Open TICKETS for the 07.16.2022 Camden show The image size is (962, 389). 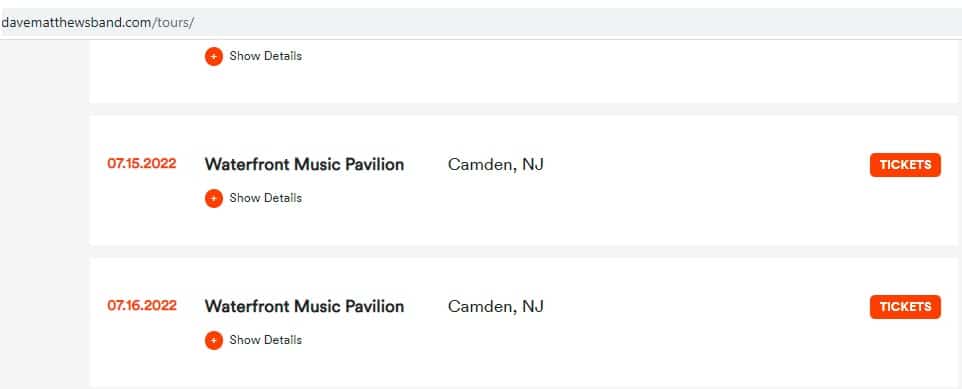pos(905,306)
